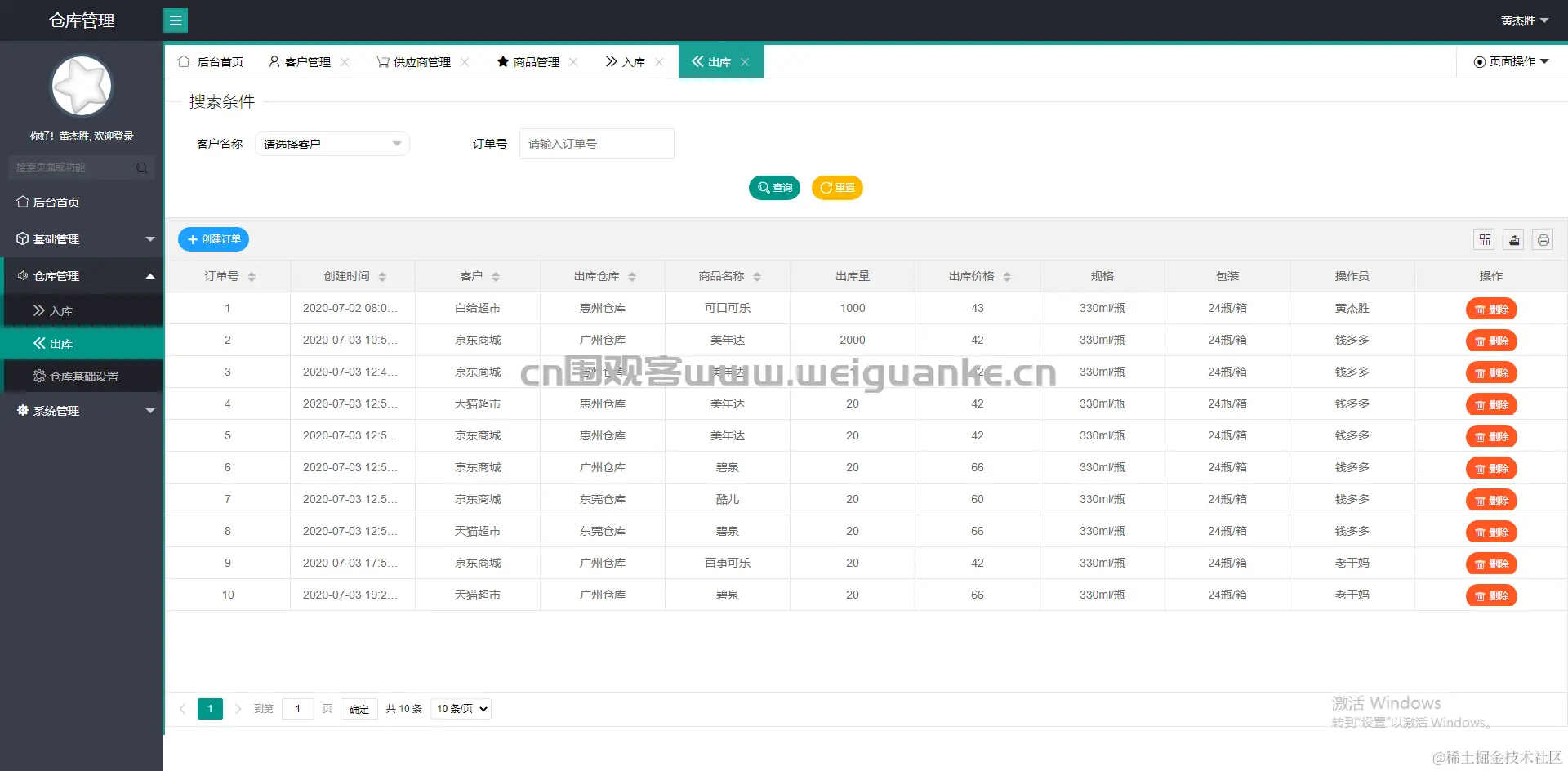The image size is (1568, 771).
Task: Change the 10 条/页 page size dropdown
Action: pyautogui.click(x=461, y=709)
